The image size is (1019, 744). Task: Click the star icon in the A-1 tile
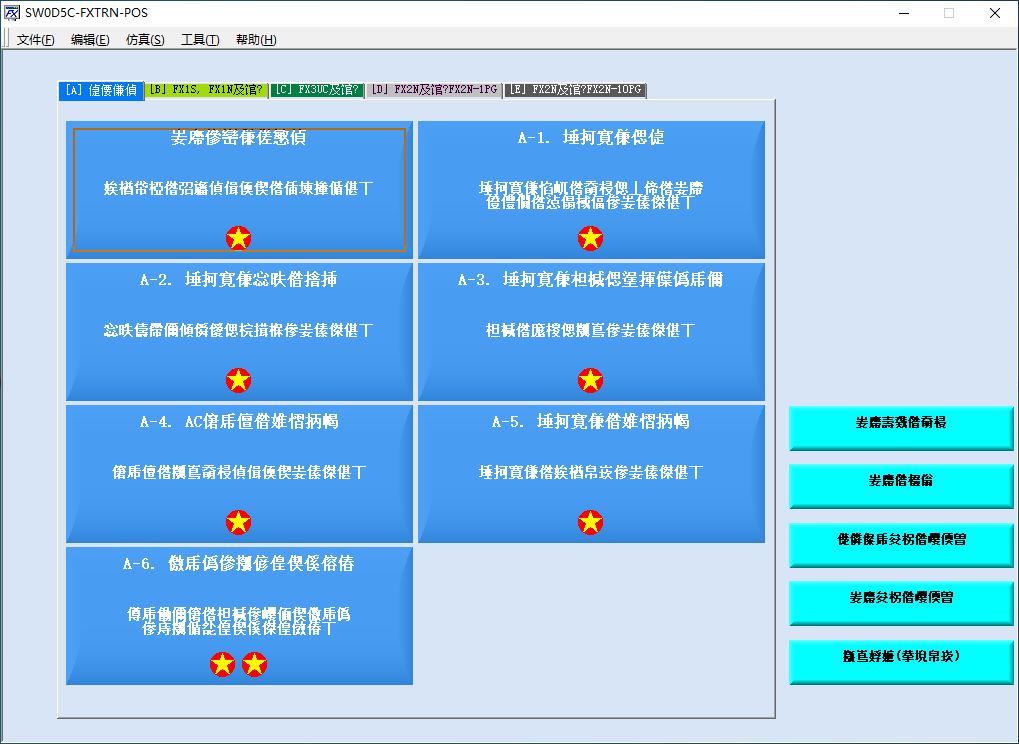pyautogui.click(x=590, y=238)
